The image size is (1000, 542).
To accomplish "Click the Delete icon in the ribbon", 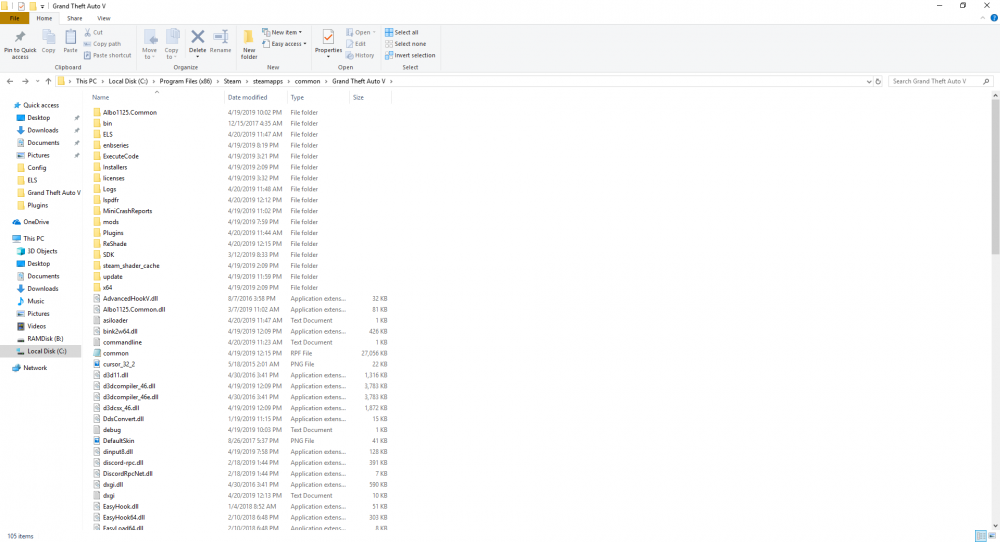I will pyautogui.click(x=197, y=43).
